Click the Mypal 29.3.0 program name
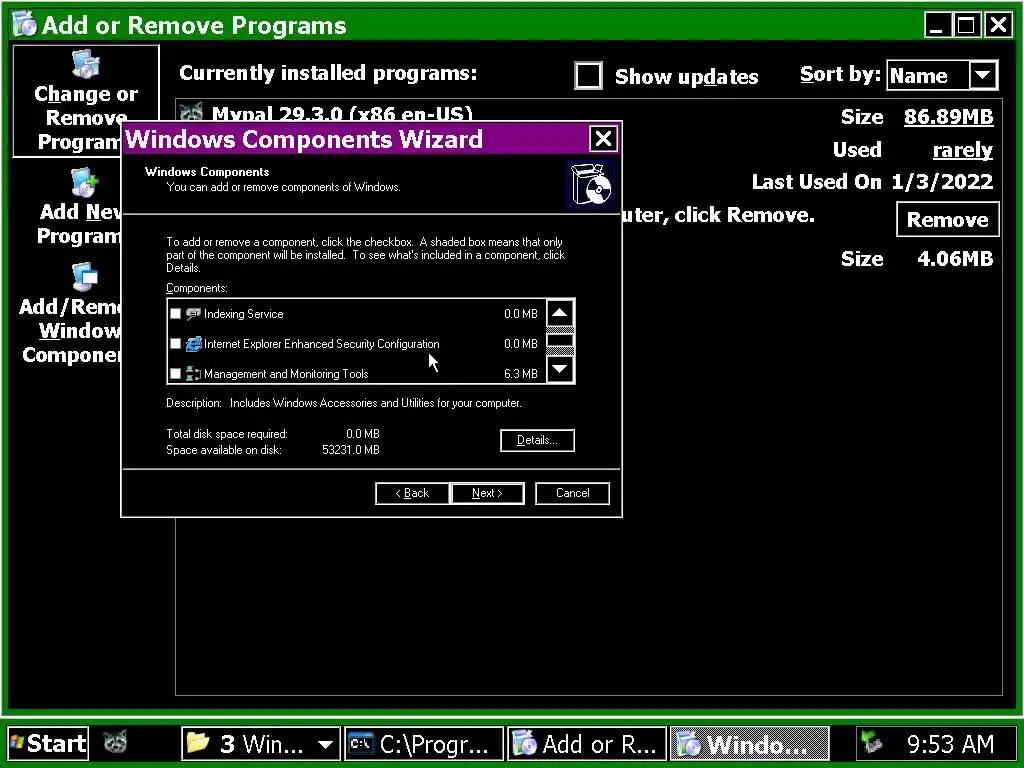Viewport: 1024px width, 768px height. [342, 113]
